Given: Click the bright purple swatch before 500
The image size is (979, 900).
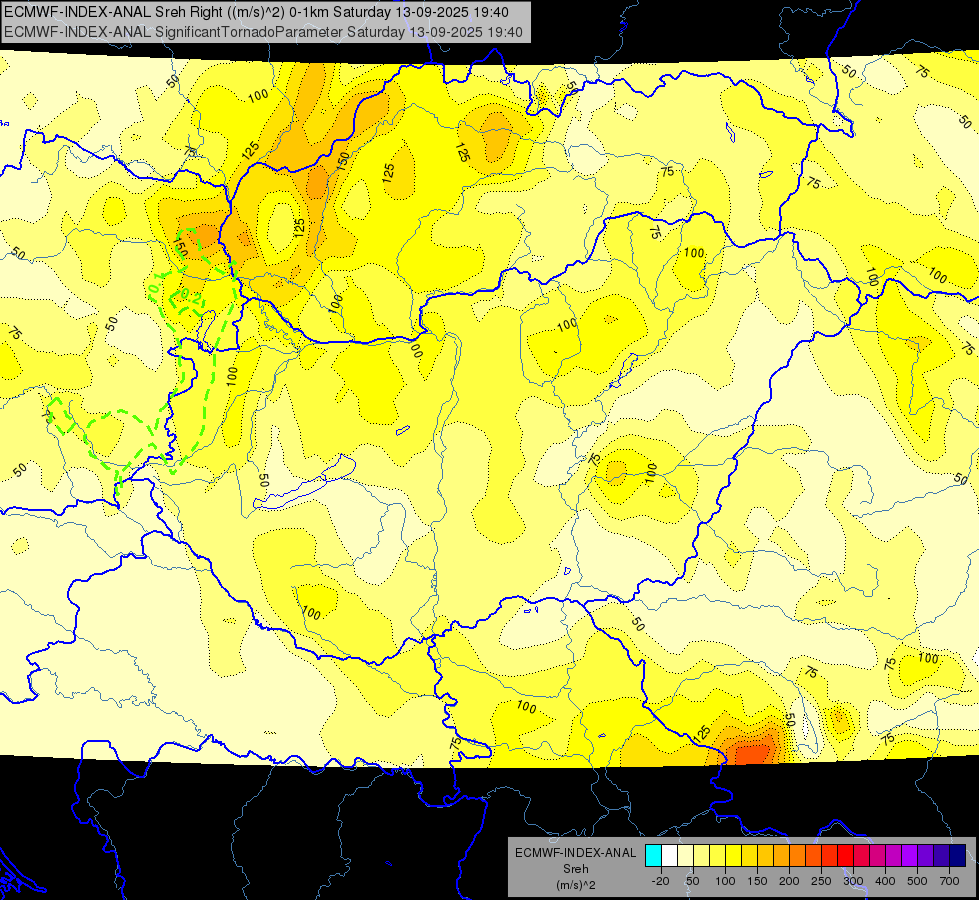Looking at the screenshot, I should pos(910,856).
